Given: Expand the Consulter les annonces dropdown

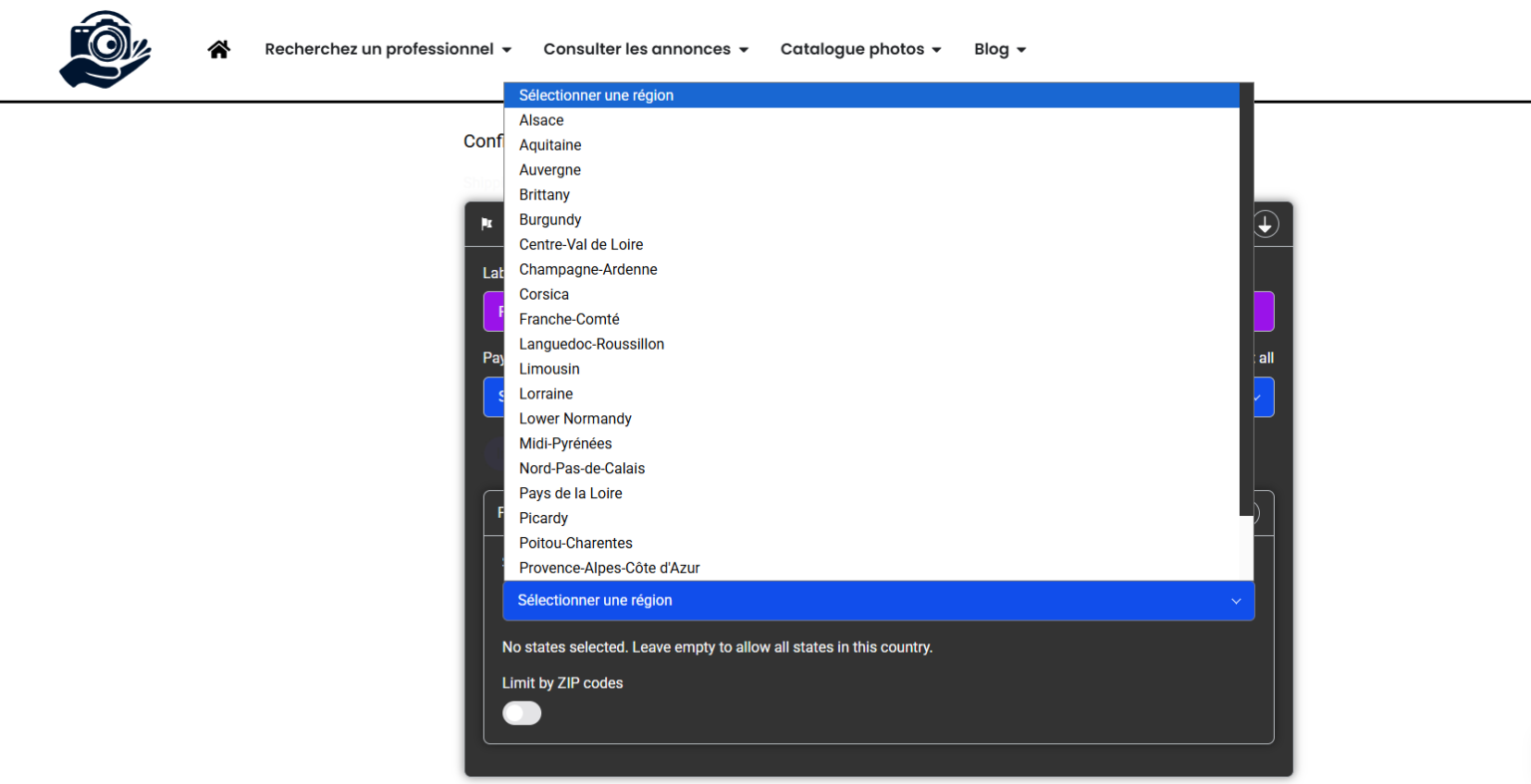Looking at the screenshot, I should 645,49.
